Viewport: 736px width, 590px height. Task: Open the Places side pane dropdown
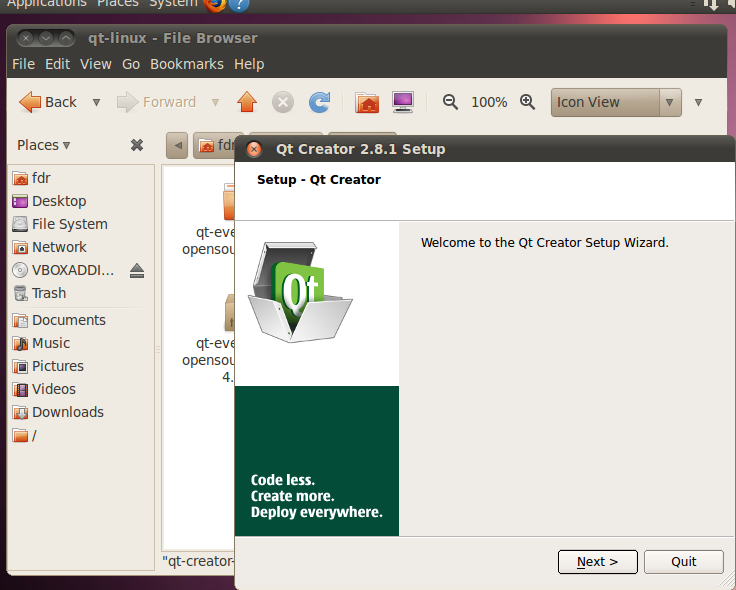click(44, 145)
